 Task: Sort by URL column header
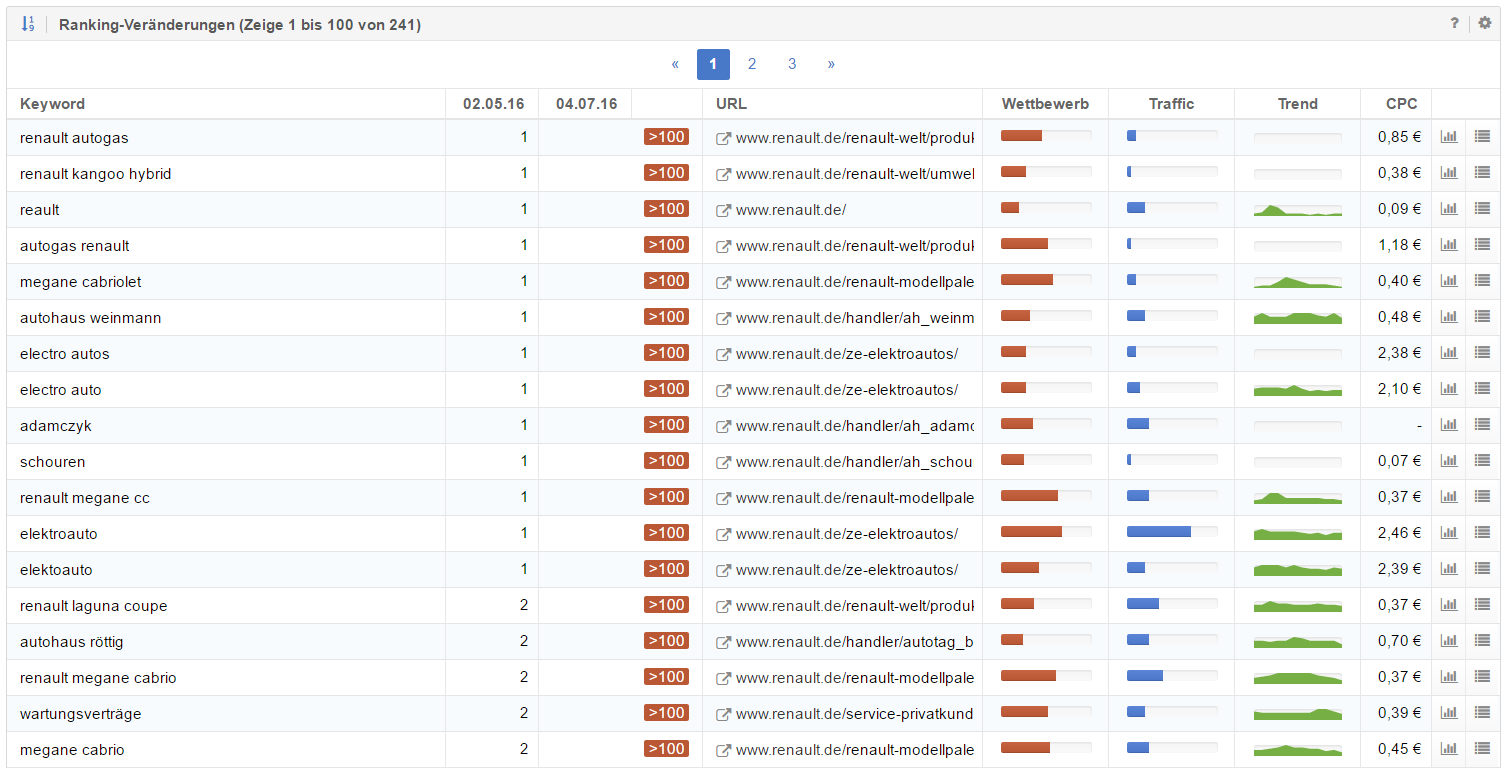point(731,104)
